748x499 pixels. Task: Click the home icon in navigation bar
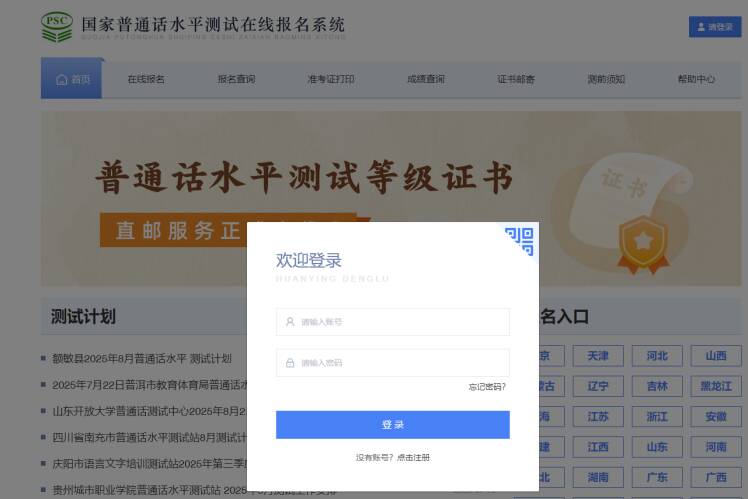[x=62, y=80]
